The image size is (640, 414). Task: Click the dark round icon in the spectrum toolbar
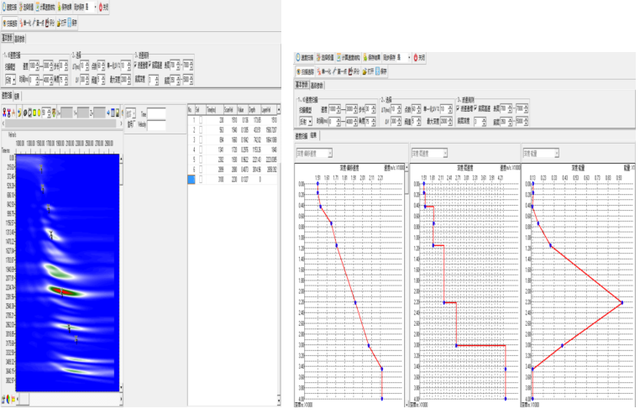[25, 113]
